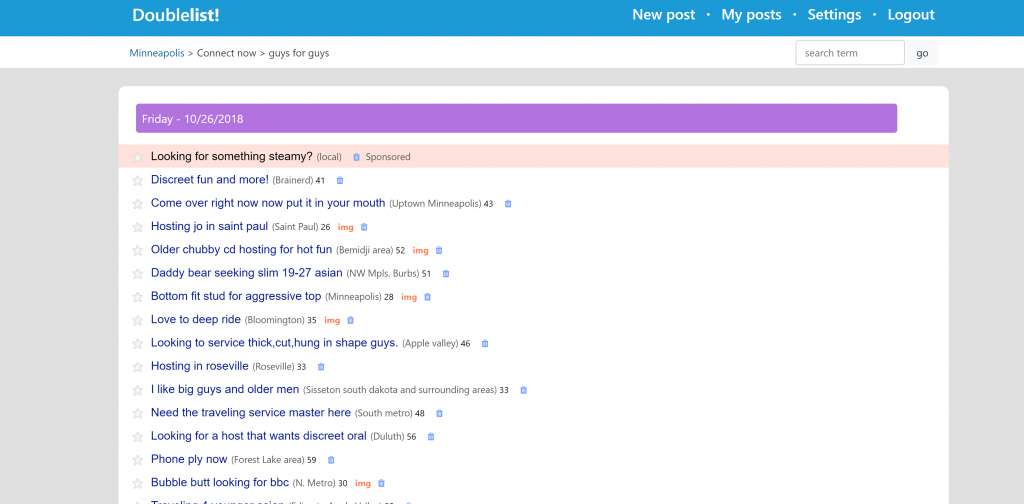Open Settings from top navigation
1024x504 pixels.
(x=834, y=15)
